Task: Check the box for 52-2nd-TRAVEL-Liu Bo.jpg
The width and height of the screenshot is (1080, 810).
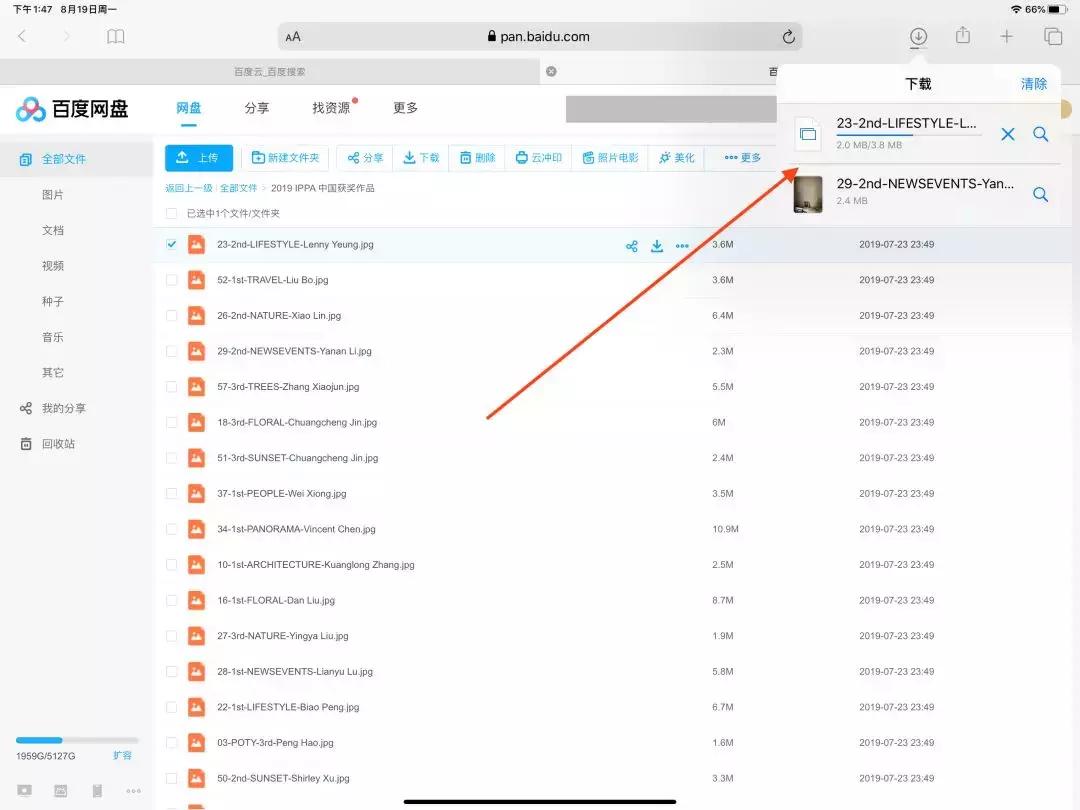Action: pos(172,280)
